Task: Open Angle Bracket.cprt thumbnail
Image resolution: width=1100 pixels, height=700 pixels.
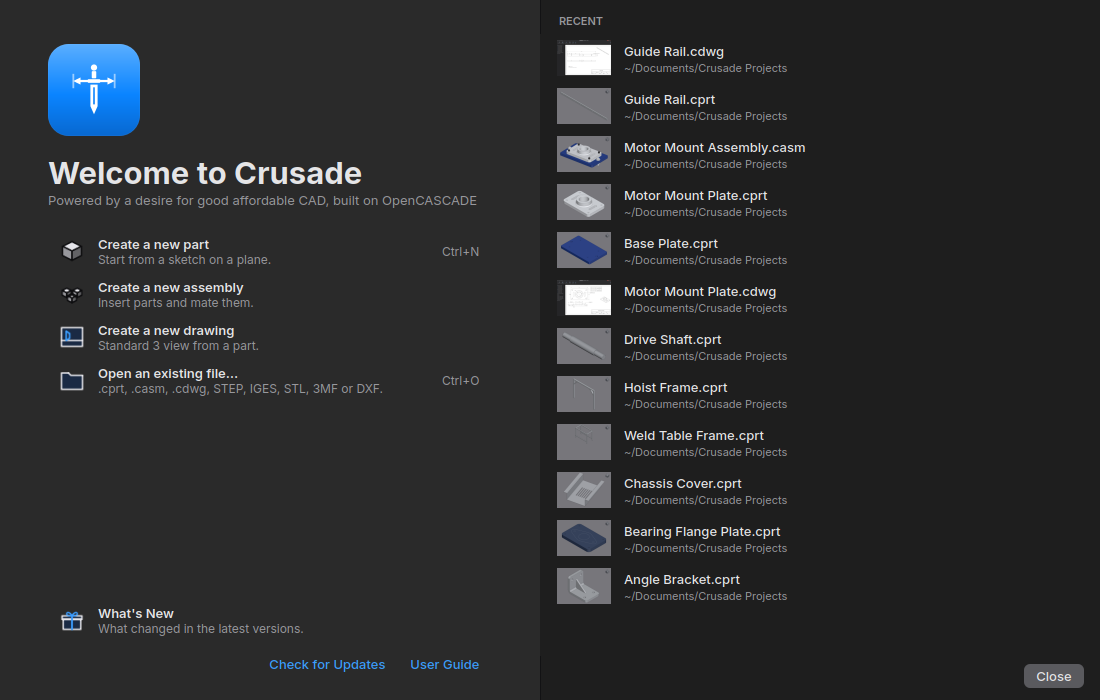Action: (x=584, y=586)
